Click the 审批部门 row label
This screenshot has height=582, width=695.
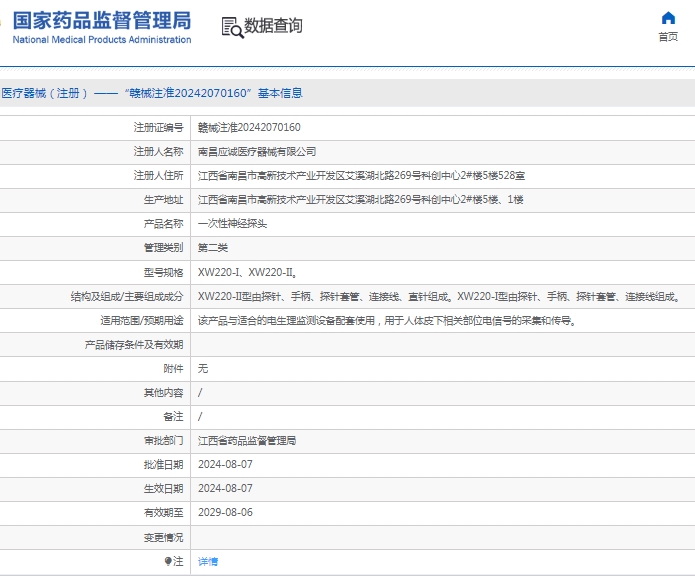(163, 441)
